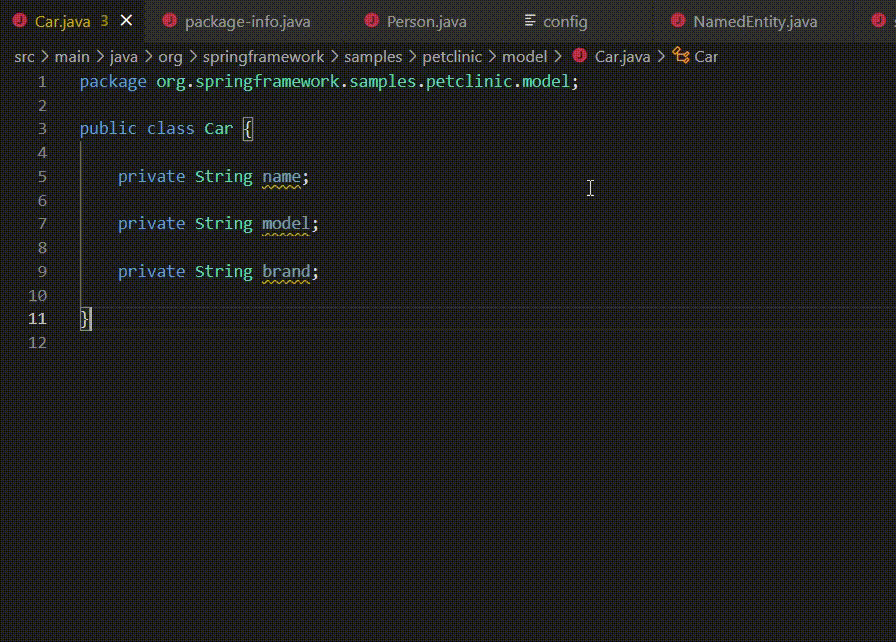Click the Car class symbol in the breadcrumb
Image resolution: width=896 pixels, height=642 pixels.
pos(706,57)
